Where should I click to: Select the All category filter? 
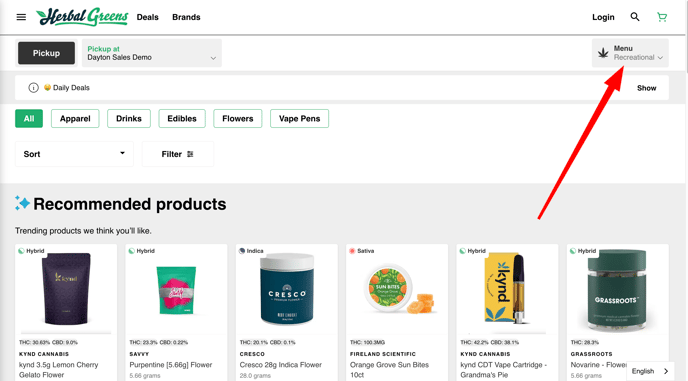coord(29,119)
